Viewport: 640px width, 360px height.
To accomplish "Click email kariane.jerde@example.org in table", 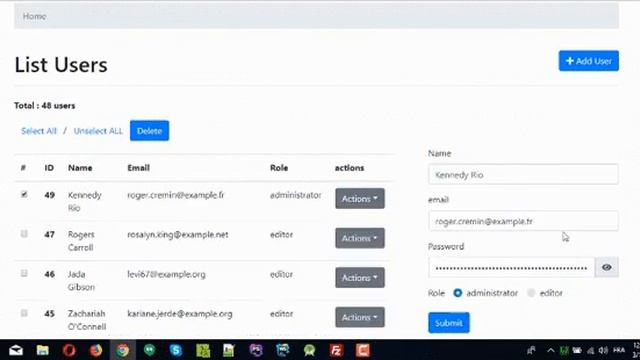I will (180, 314).
